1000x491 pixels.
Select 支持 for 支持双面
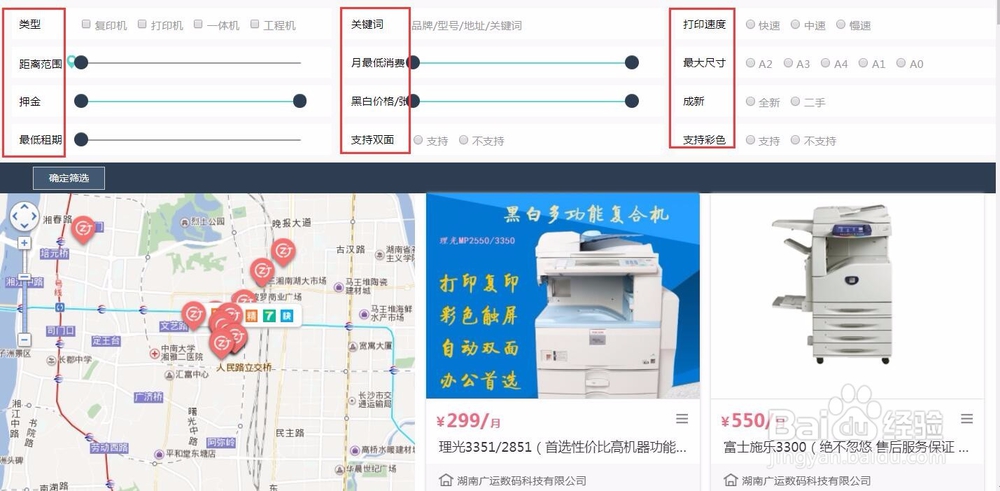tap(418, 140)
